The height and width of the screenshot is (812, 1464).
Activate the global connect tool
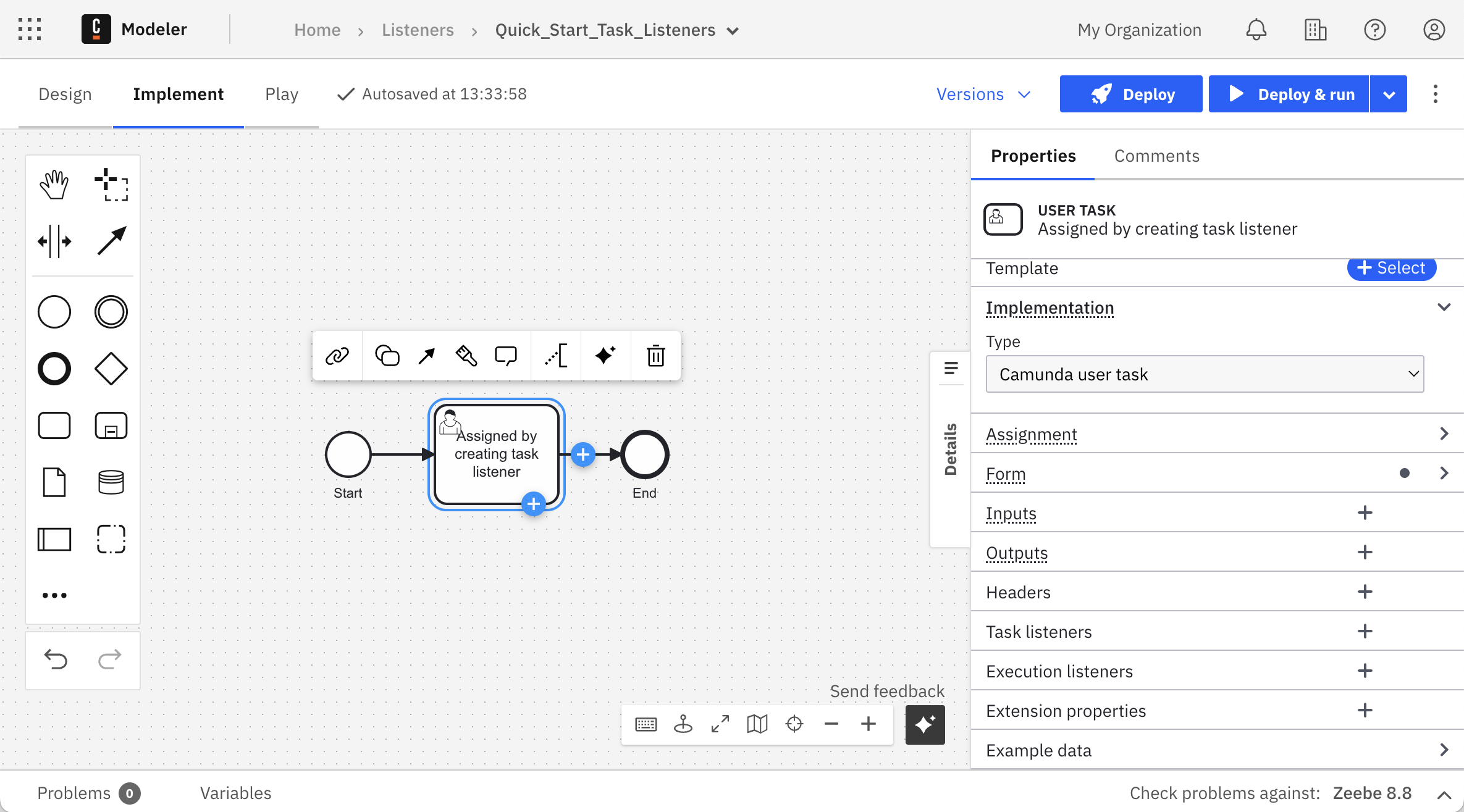(111, 241)
